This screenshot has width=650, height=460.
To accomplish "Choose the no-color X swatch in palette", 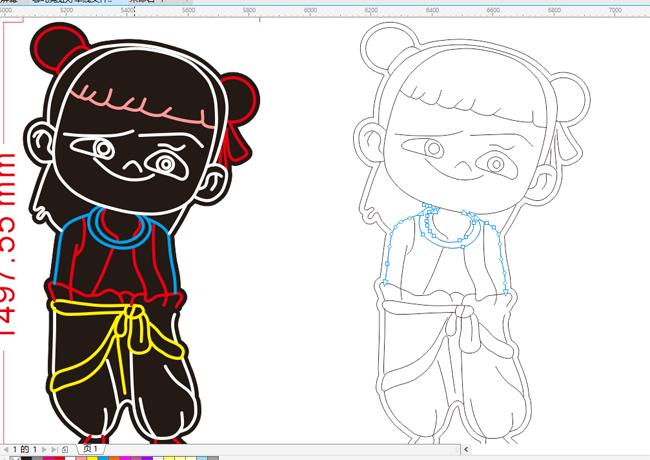I will (x=15, y=458).
